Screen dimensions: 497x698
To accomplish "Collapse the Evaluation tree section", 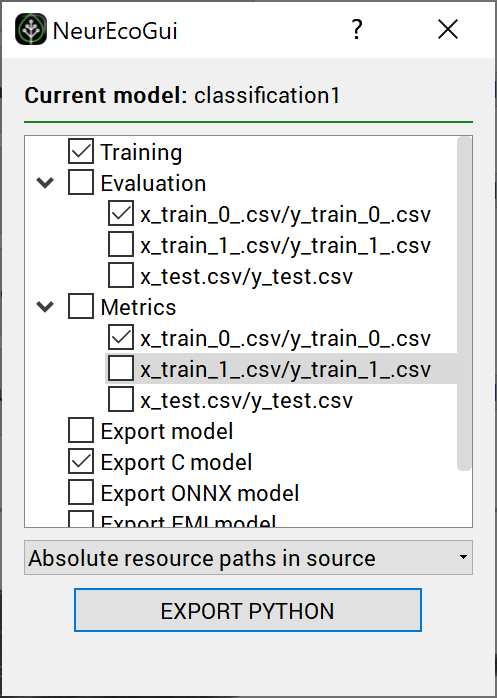I will click(45, 183).
